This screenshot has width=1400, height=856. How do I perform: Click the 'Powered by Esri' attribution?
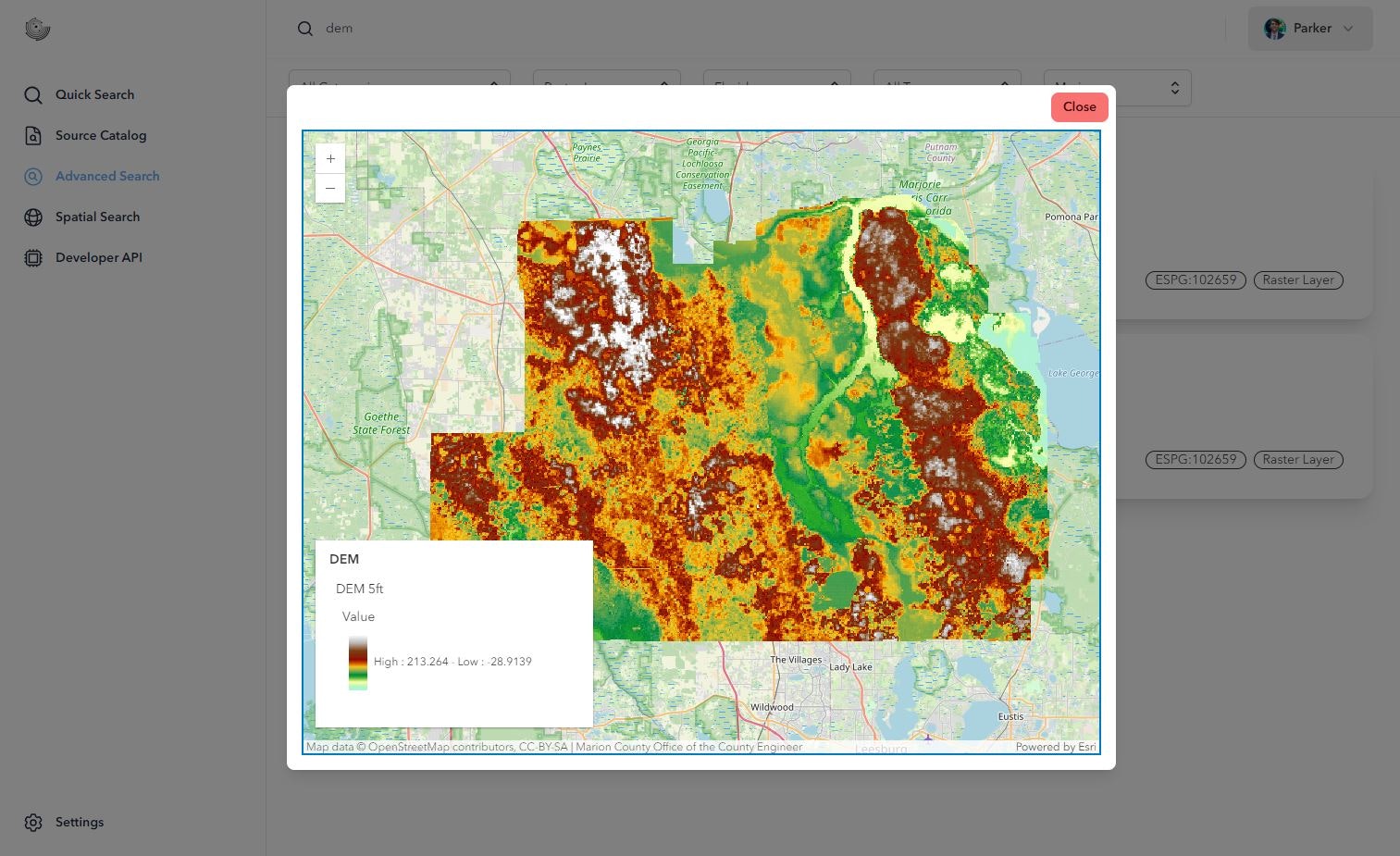pos(1056,747)
